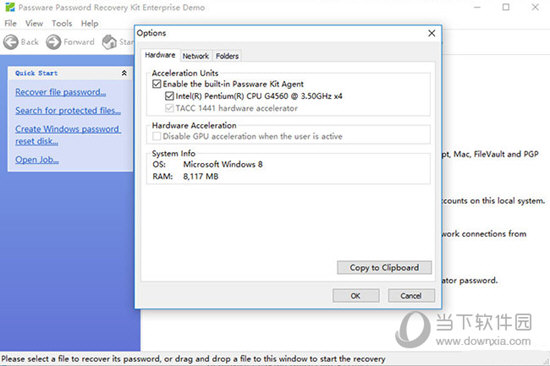
Task: Open the Help menu
Action: pyautogui.click(x=89, y=24)
